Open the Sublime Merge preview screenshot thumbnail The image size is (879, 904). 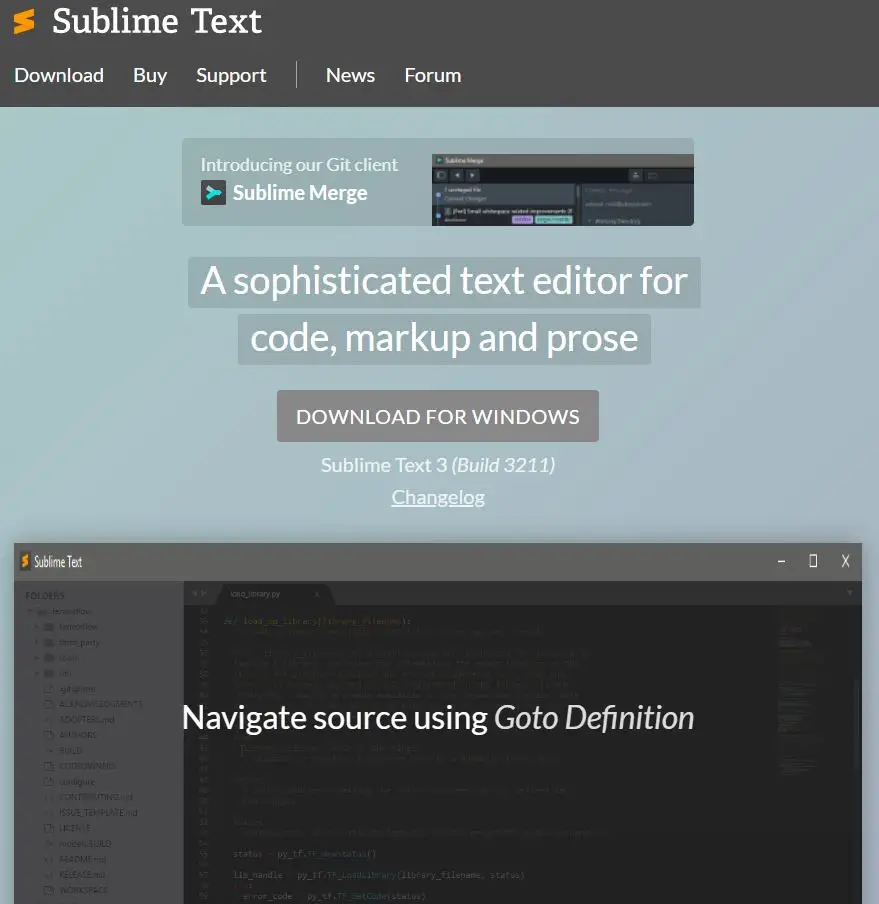(x=563, y=190)
